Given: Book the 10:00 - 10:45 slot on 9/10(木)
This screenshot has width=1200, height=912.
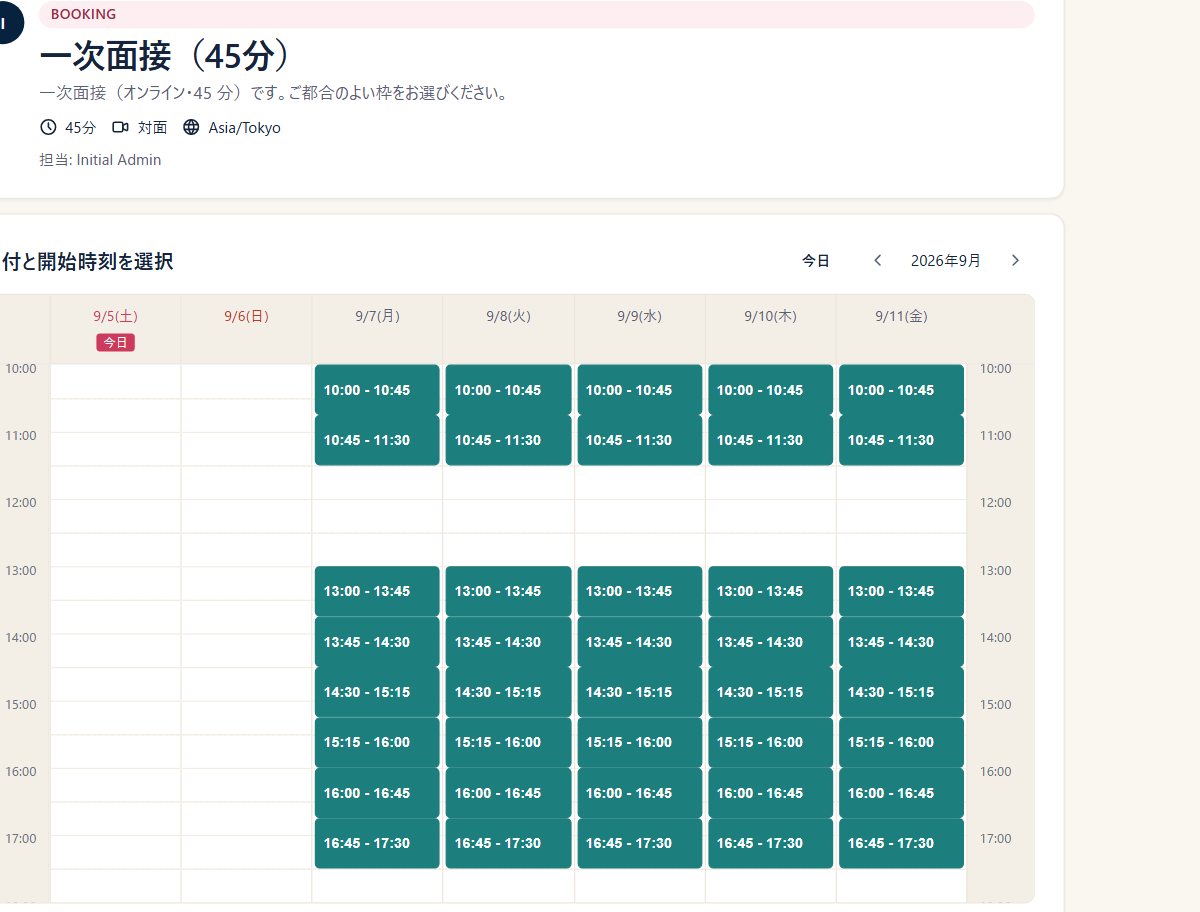Looking at the screenshot, I should [x=771, y=390].
